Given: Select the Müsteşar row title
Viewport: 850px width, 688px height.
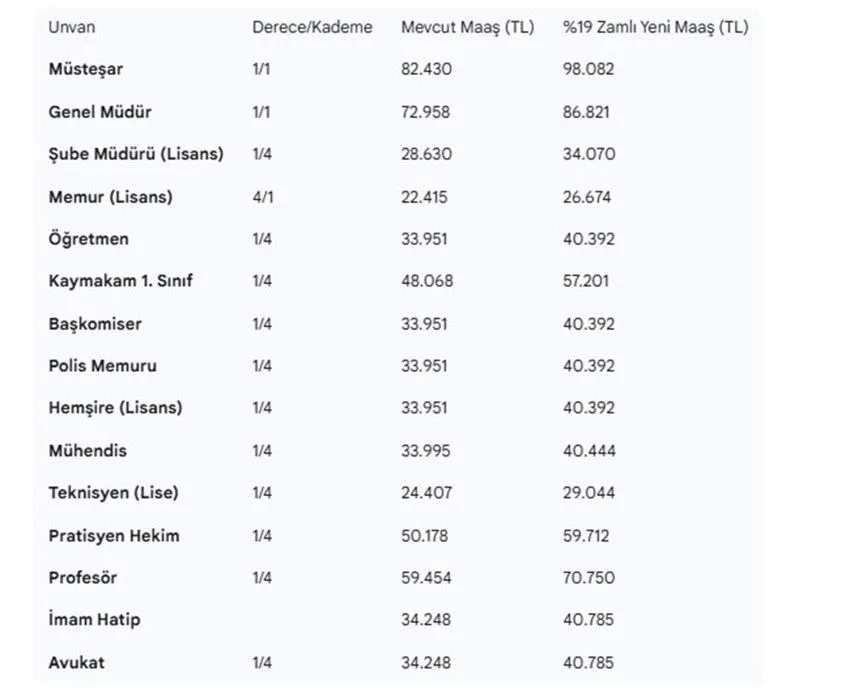Looking at the screenshot, I should [86, 69].
